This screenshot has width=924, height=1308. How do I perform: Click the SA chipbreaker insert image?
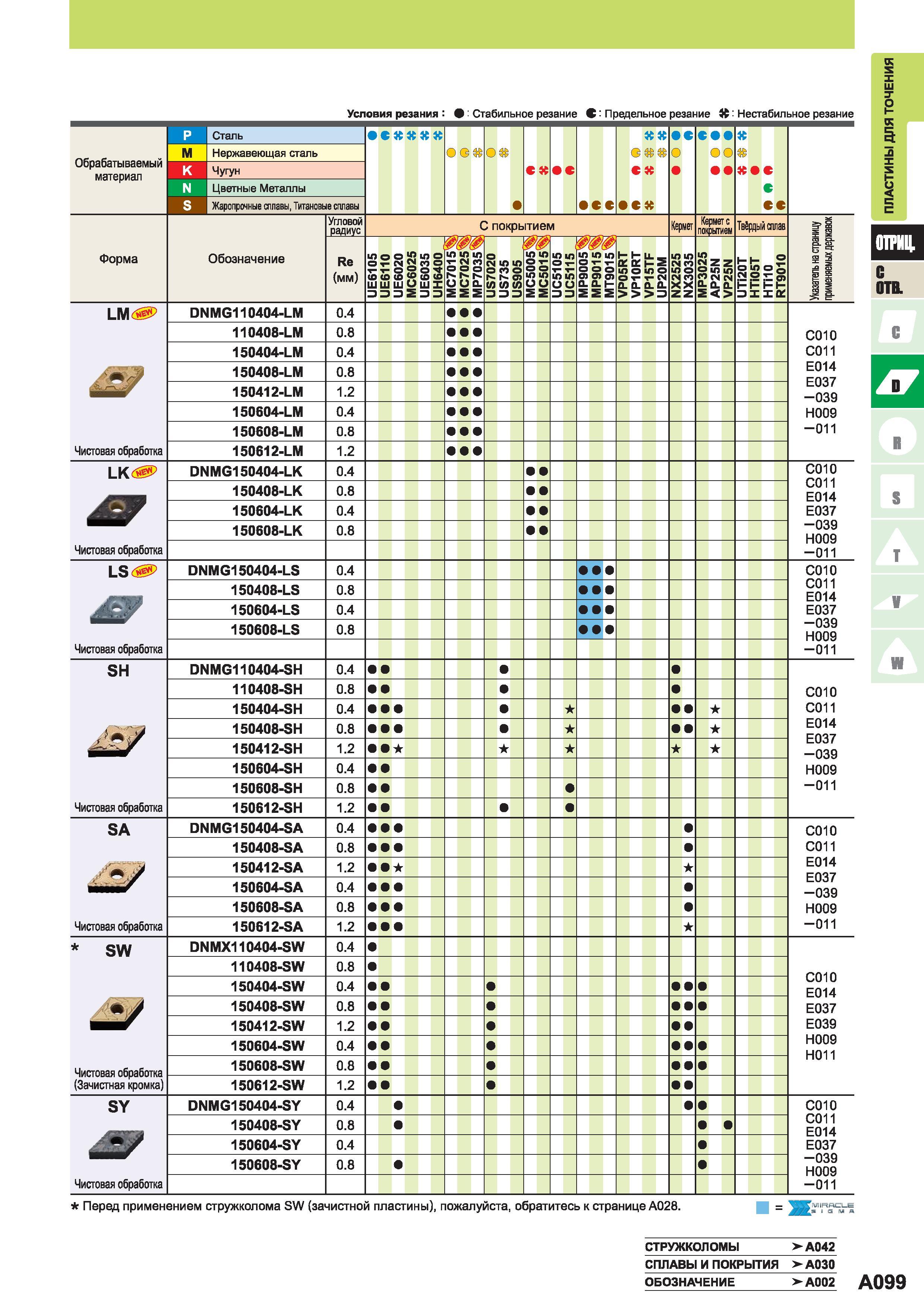(x=117, y=877)
